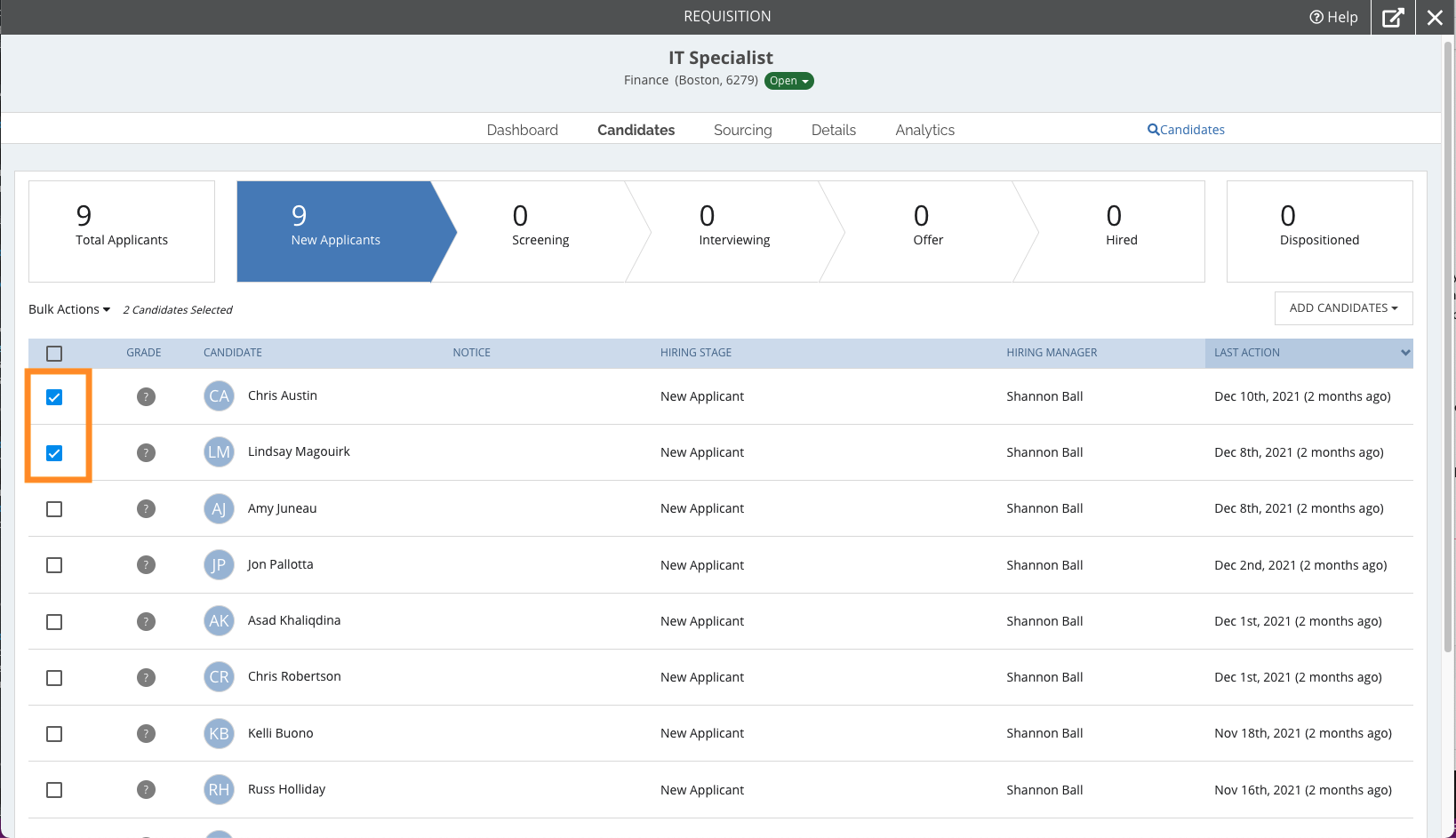Screen dimensions: 1456x838
Task: Click 'Dec 10th, 2021 (2 months ago)' cell
Action: [x=1302, y=396]
